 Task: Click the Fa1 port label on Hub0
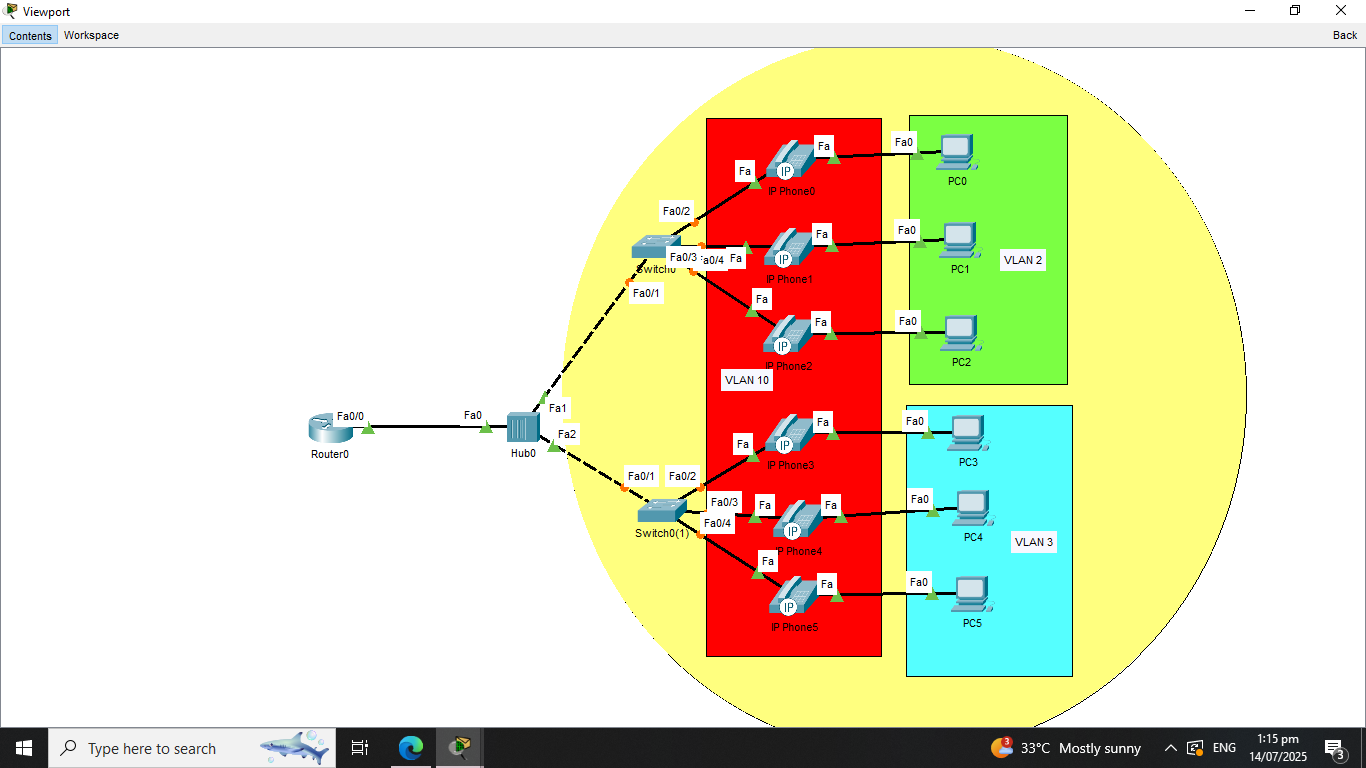pos(558,407)
